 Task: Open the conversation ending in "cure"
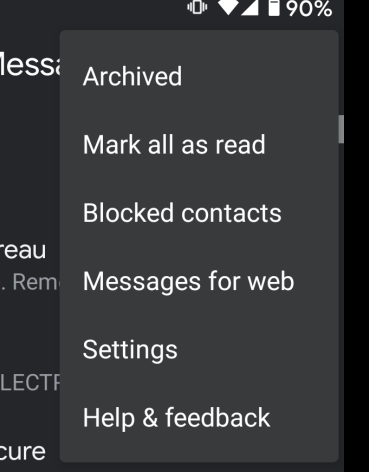tap(23, 451)
